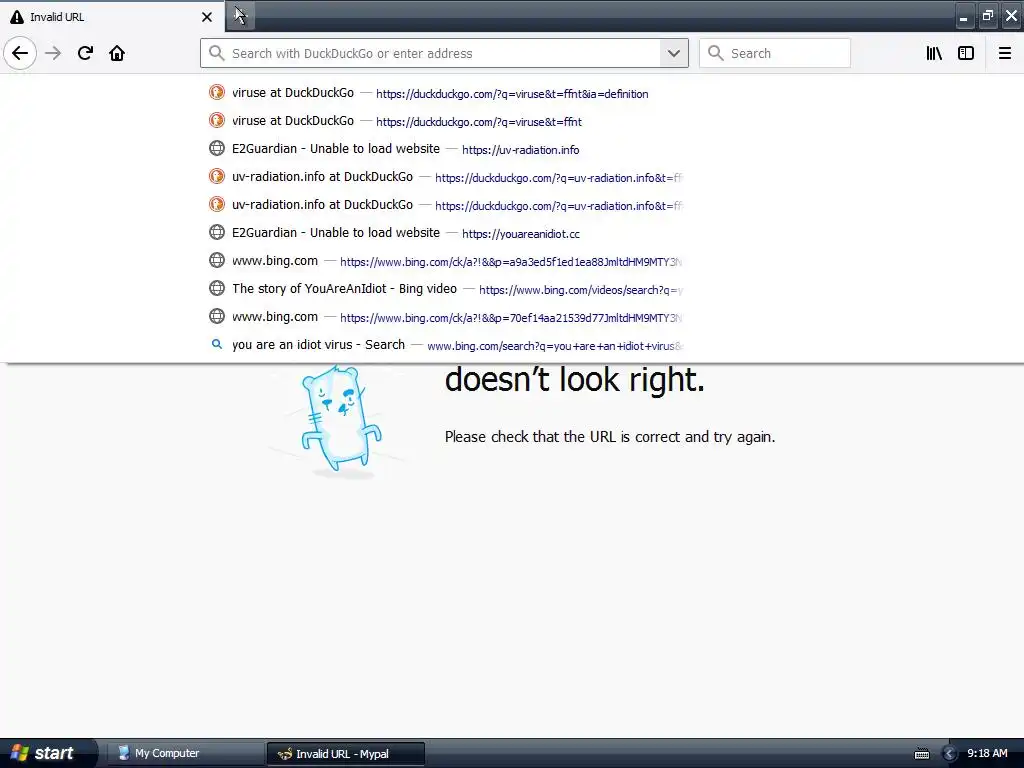This screenshot has height=768, width=1024.
Task: Click magnifier icon in Search box
Action: pyautogui.click(x=716, y=53)
